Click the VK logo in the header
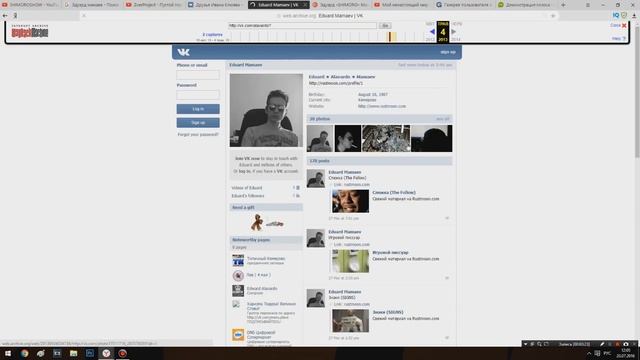Image resolution: width=640 pixels, height=360 pixels. coord(184,52)
